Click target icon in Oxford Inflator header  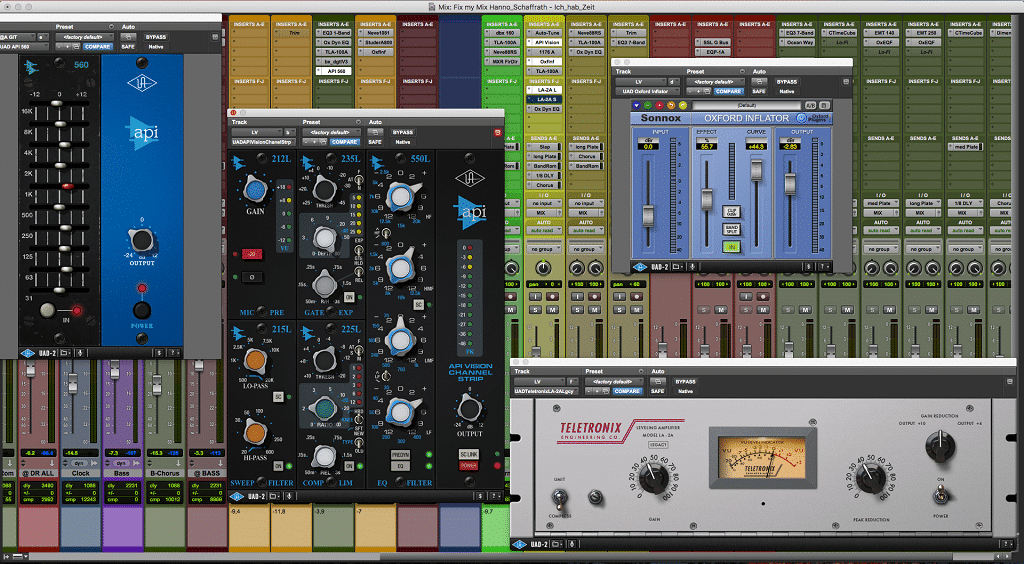(846, 82)
